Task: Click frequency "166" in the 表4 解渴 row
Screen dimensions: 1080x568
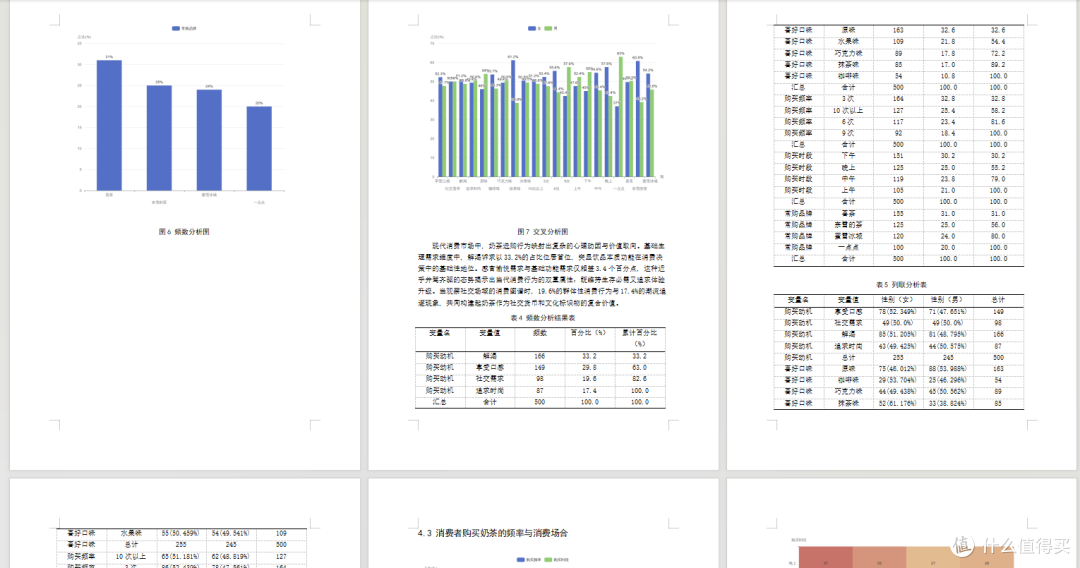Action: pyautogui.click(x=539, y=356)
